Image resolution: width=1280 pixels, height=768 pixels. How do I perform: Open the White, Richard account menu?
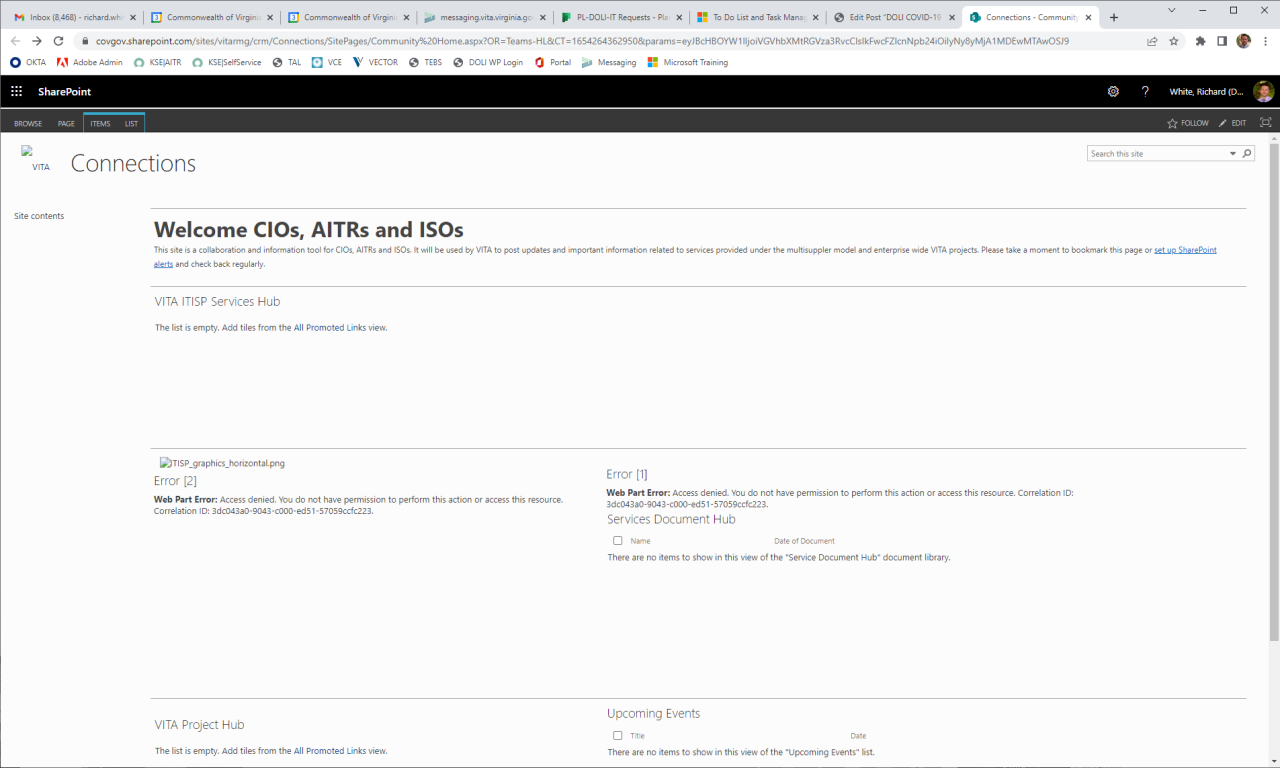coord(1207,92)
